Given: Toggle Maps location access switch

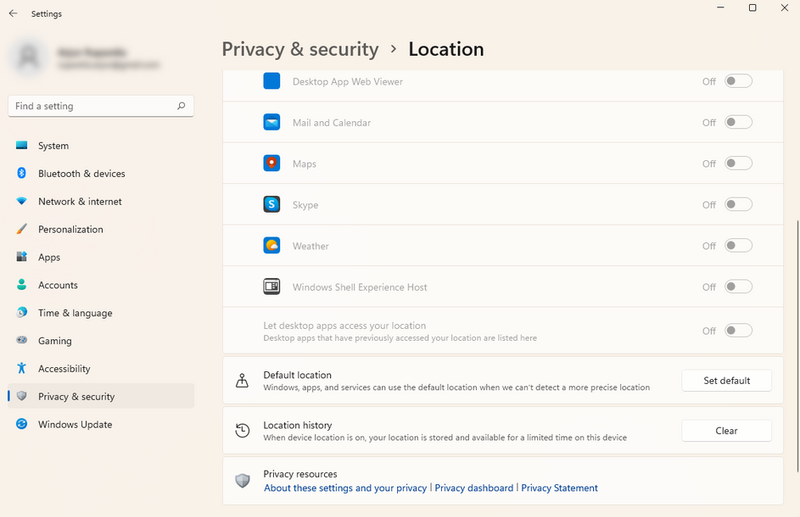Looking at the screenshot, I should click(x=738, y=164).
